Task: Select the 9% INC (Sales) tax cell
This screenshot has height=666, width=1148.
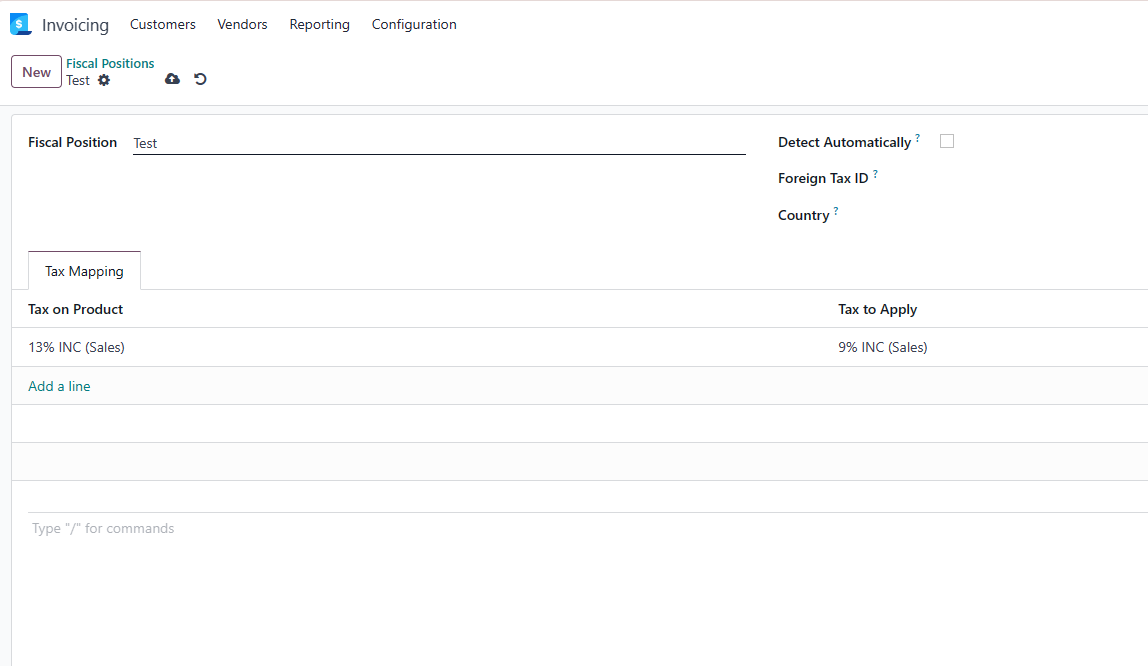Action: click(x=883, y=347)
